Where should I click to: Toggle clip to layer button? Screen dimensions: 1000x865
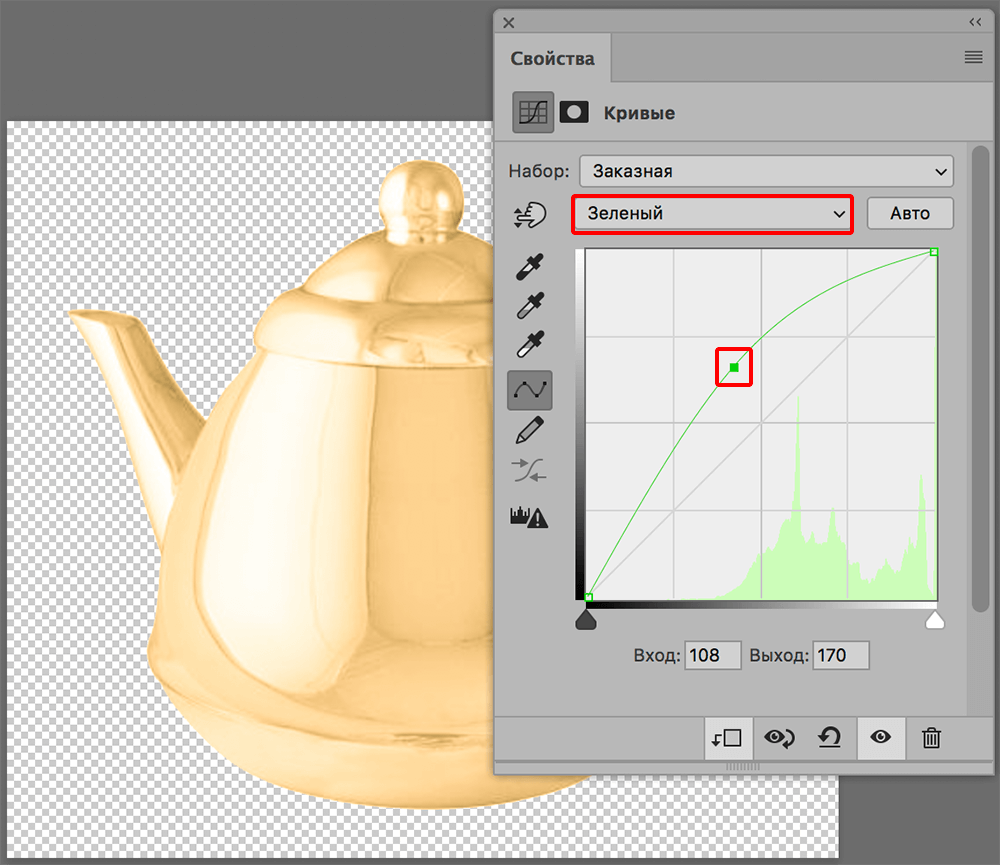tap(727, 738)
